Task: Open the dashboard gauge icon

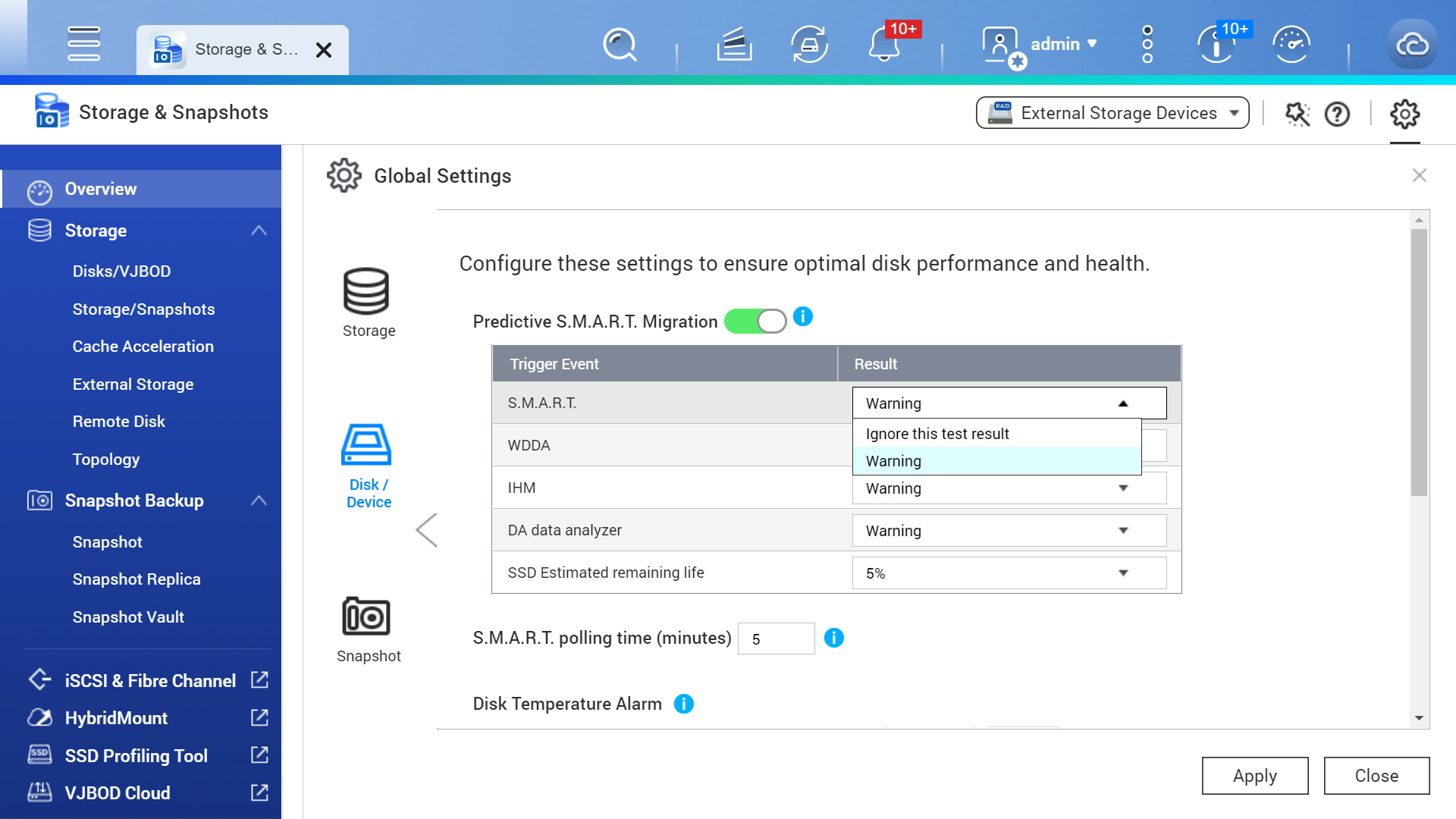Action: 1291,45
